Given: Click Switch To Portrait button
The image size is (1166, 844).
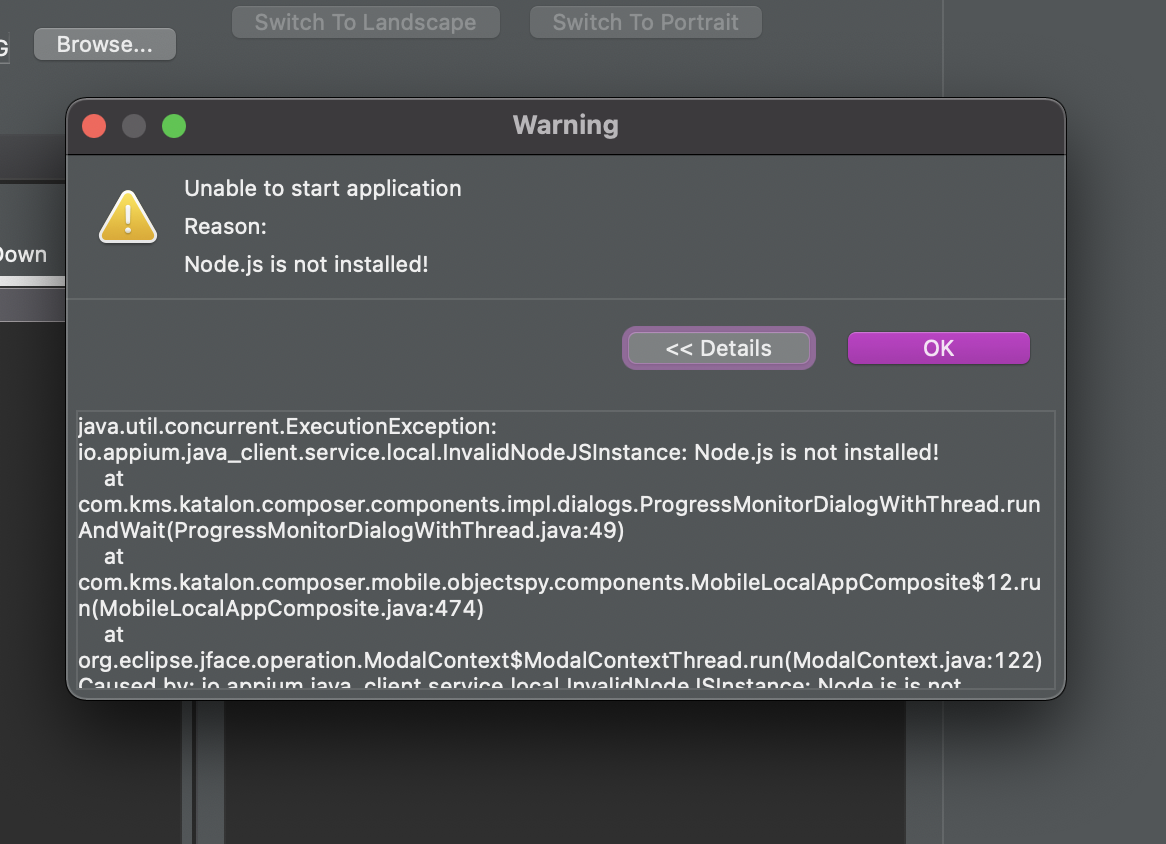Looking at the screenshot, I should (645, 22).
